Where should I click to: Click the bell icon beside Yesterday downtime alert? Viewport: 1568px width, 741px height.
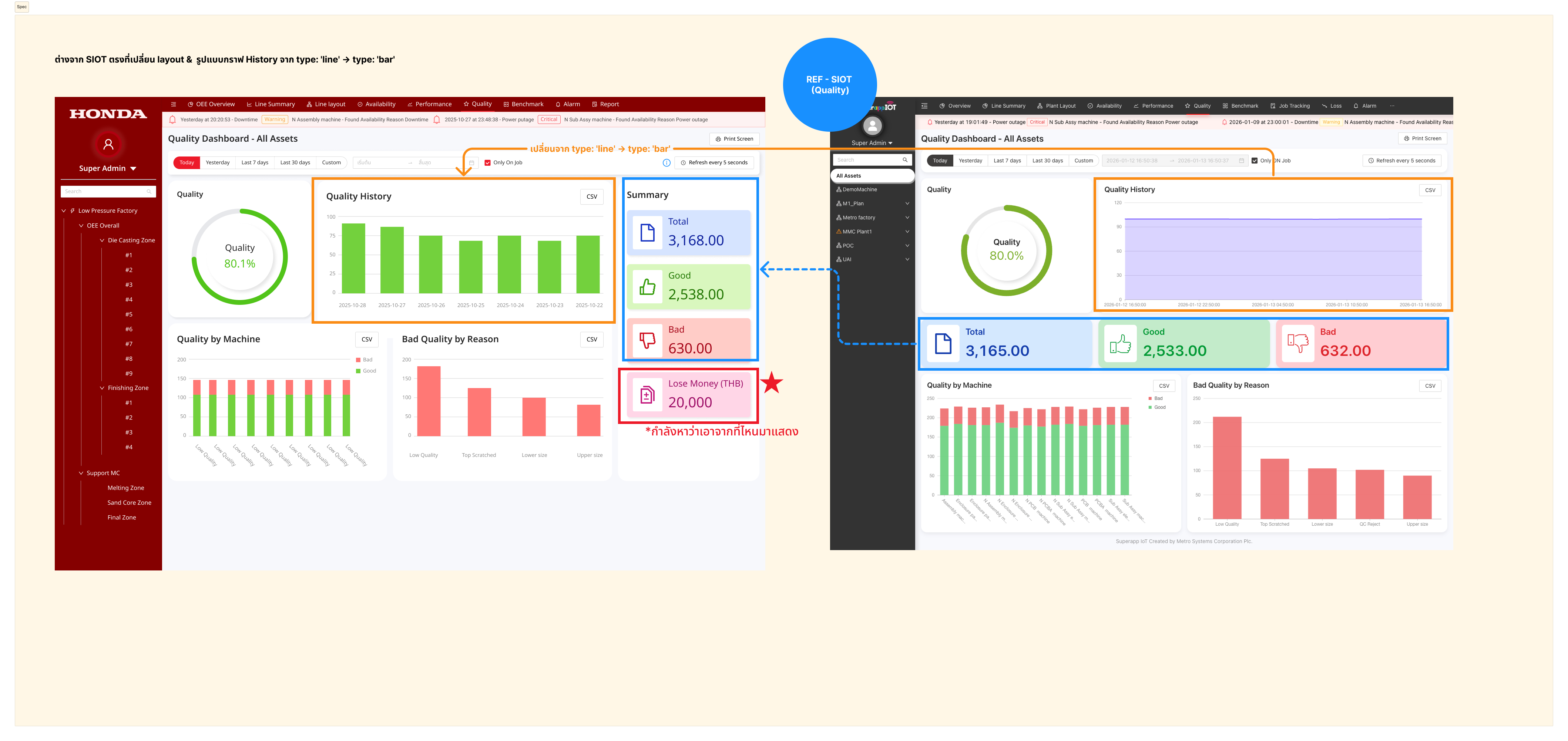tap(172, 120)
